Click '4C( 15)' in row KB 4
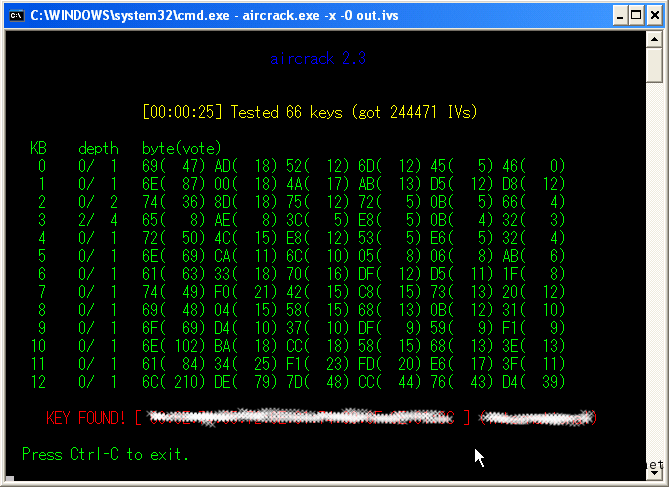Image resolution: width=669 pixels, height=487 pixels. (246, 238)
